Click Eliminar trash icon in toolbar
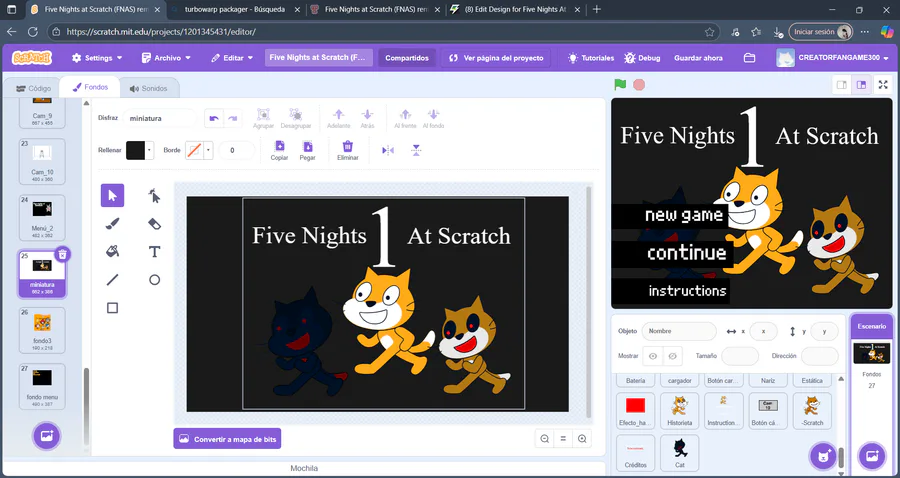900x478 pixels. pos(348,150)
